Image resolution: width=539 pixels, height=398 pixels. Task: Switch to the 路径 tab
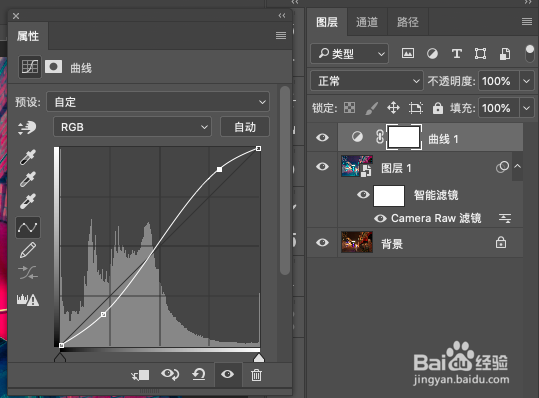click(x=408, y=22)
